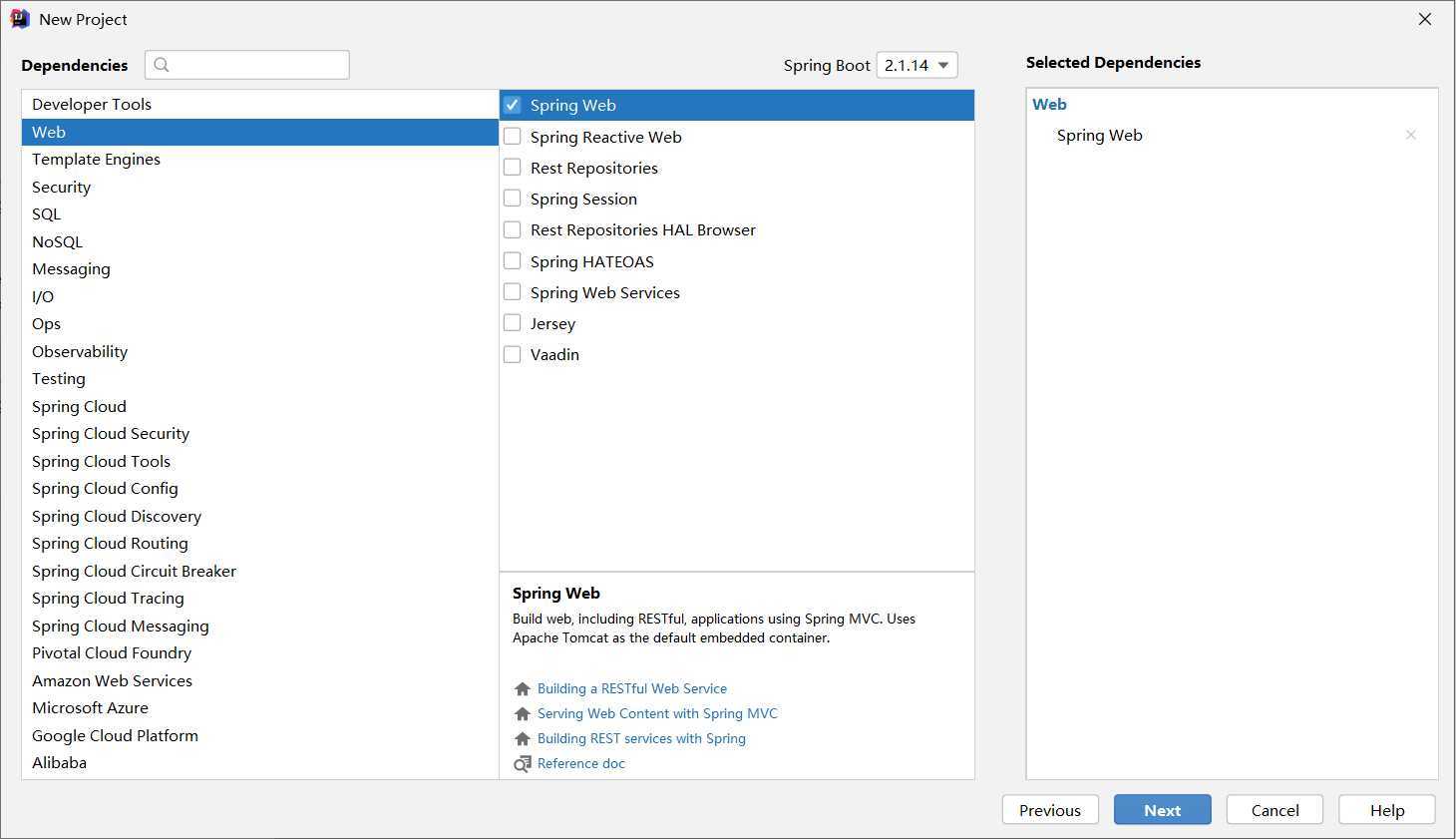The height and width of the screenshot is (839, 1456).
Task: Check the Jersey dependency checkbox
Action: coord(513,323)
